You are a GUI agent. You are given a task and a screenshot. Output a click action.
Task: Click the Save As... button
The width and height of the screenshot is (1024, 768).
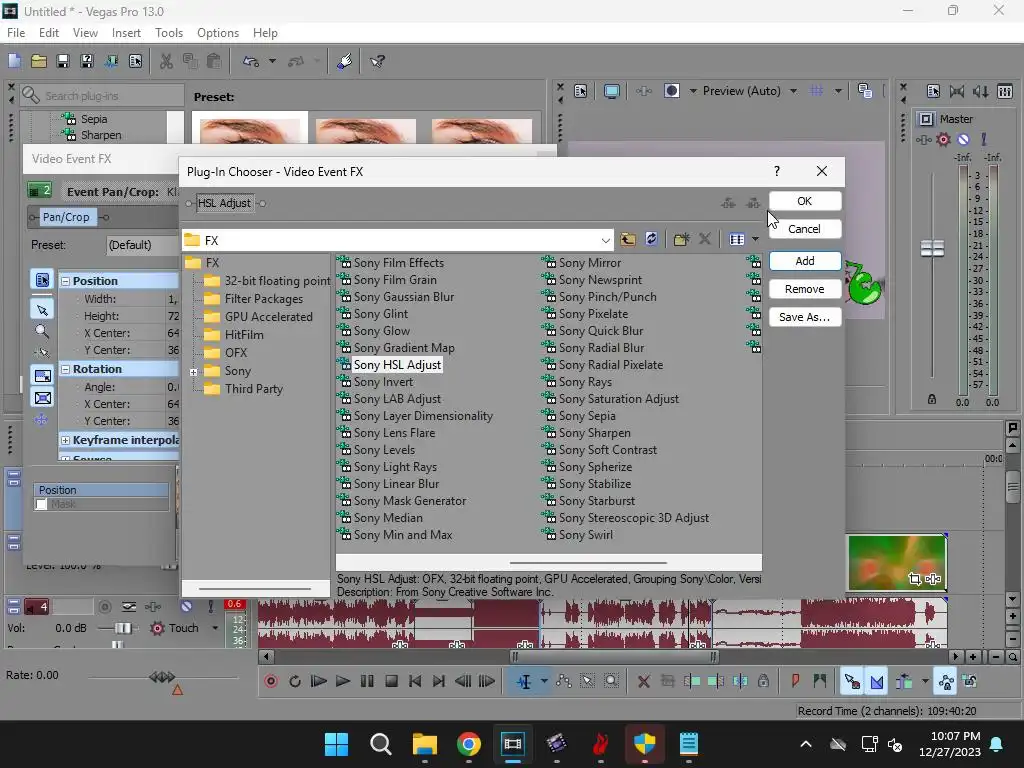pos(805,317)
